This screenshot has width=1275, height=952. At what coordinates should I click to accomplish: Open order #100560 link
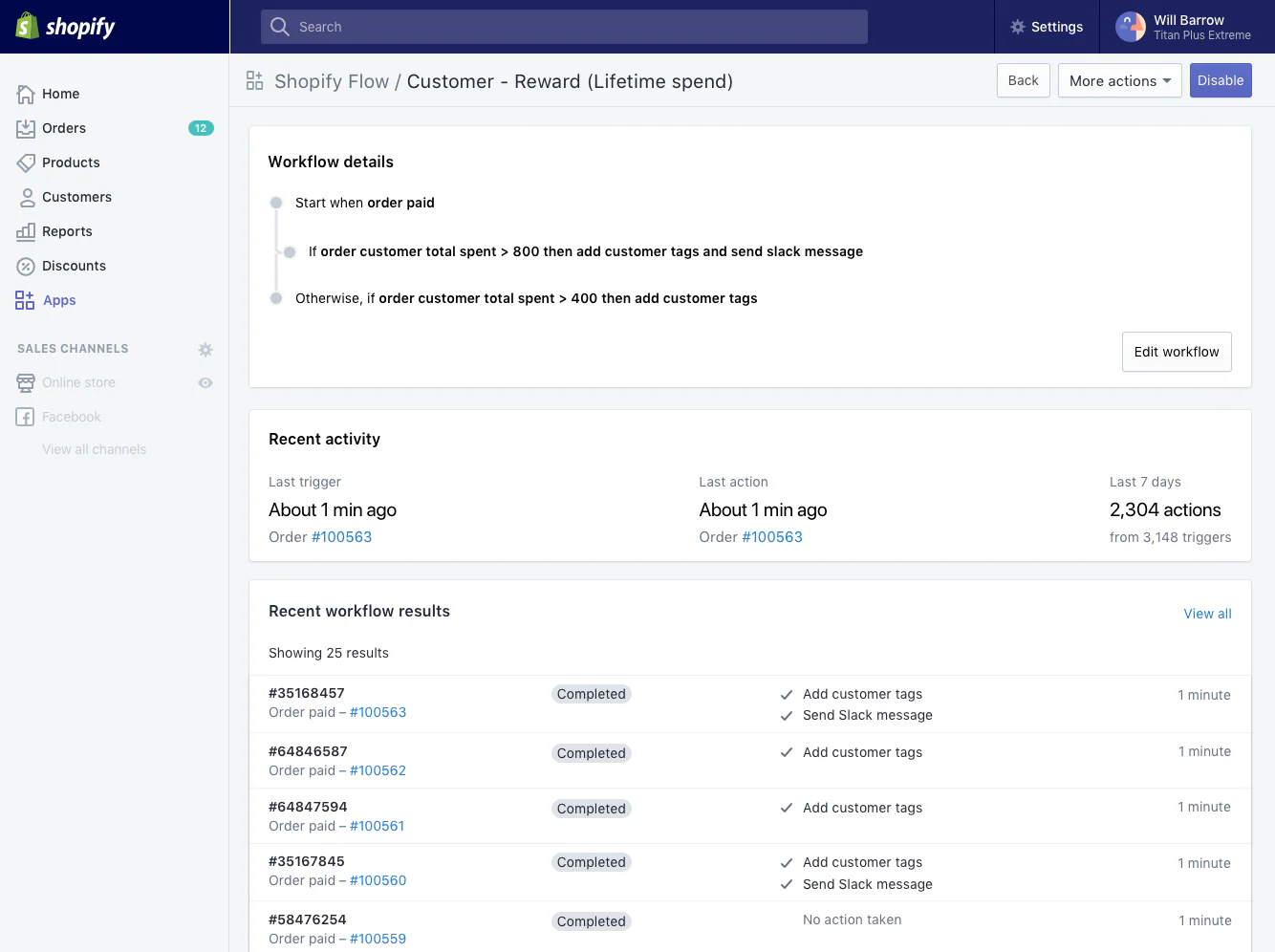(378, 880)
